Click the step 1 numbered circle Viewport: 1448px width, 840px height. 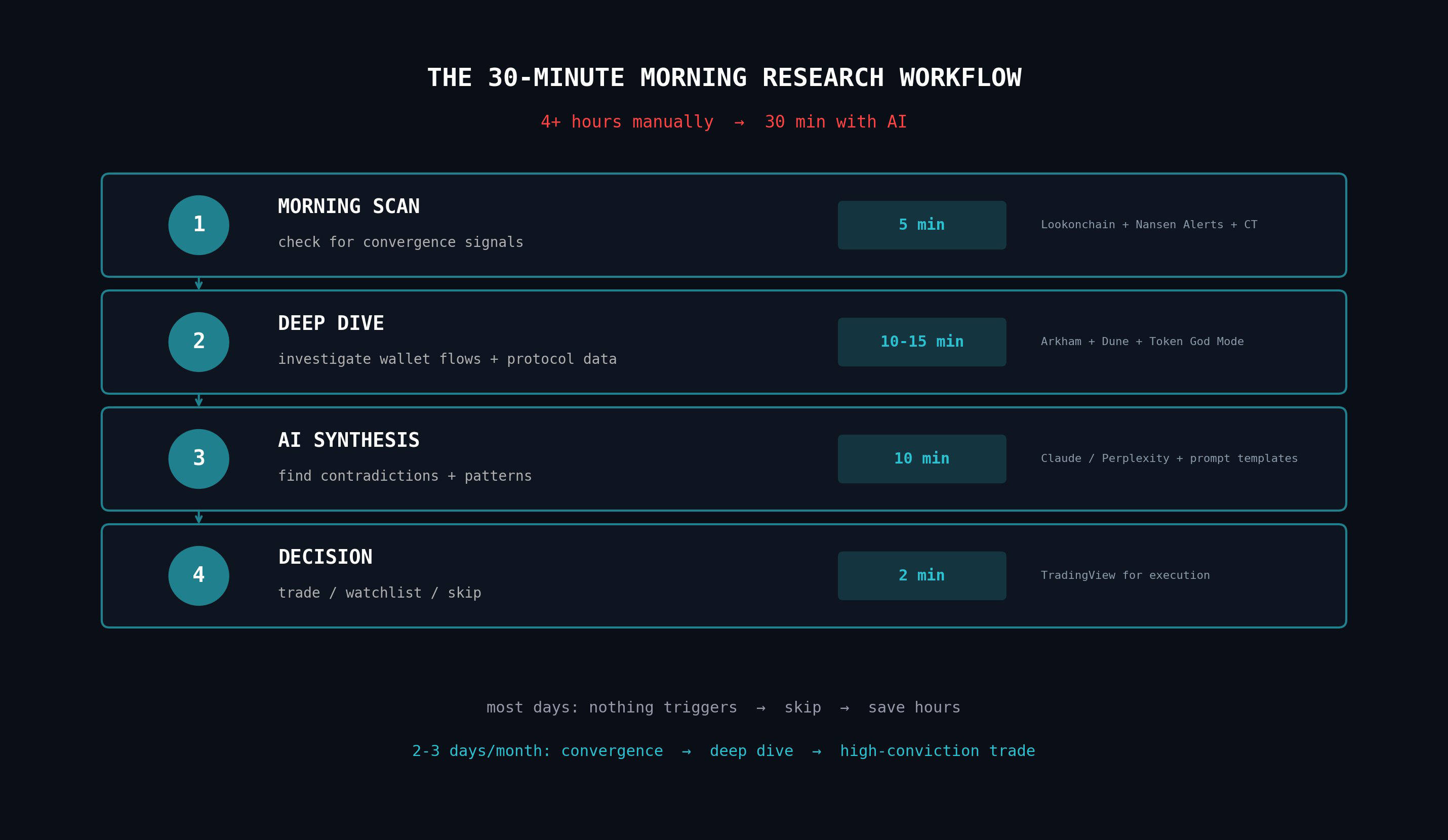[x=198, y=225]
